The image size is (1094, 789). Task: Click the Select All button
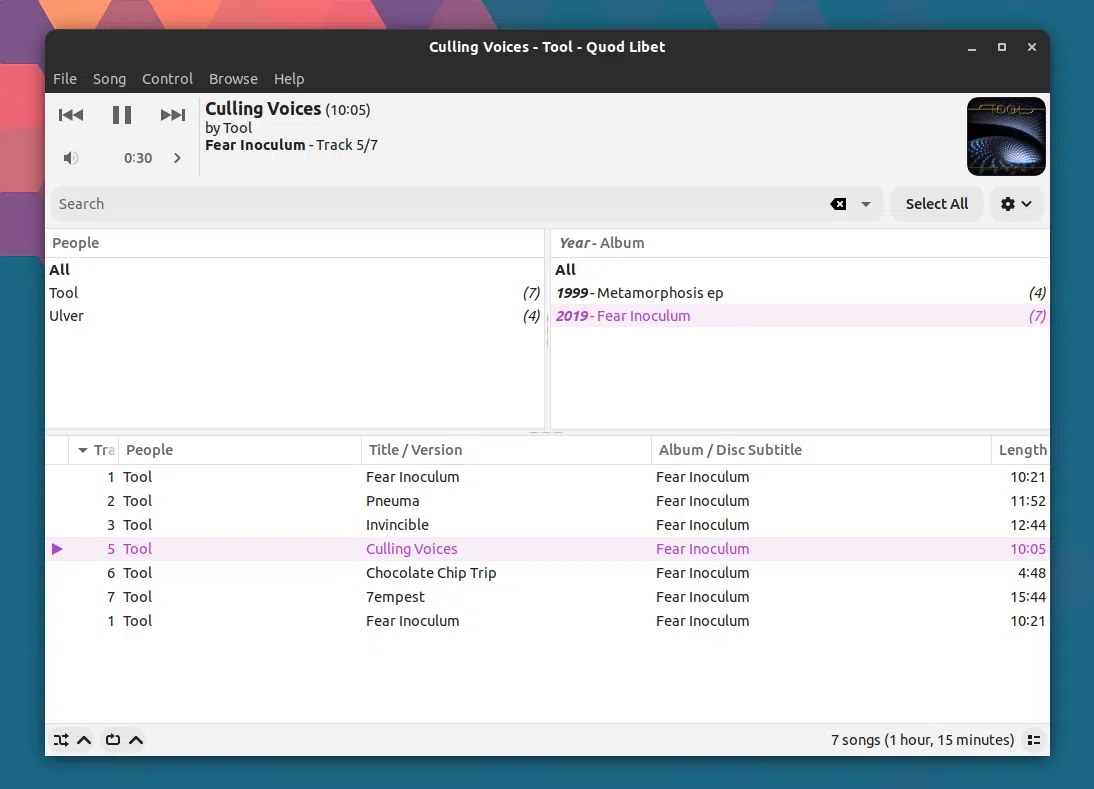[x=936, y=204]
